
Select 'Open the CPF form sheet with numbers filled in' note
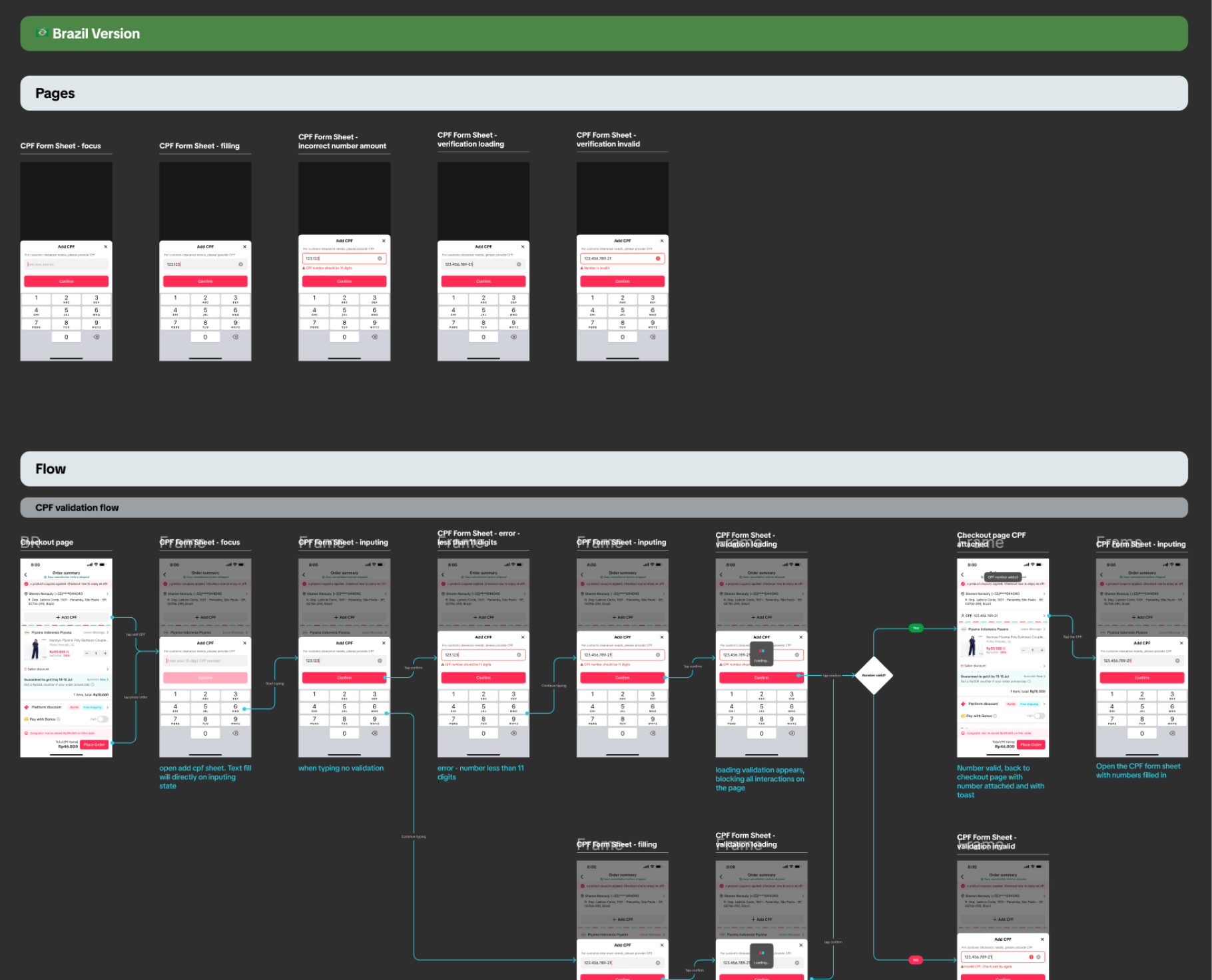click(x=1138, y=771)
